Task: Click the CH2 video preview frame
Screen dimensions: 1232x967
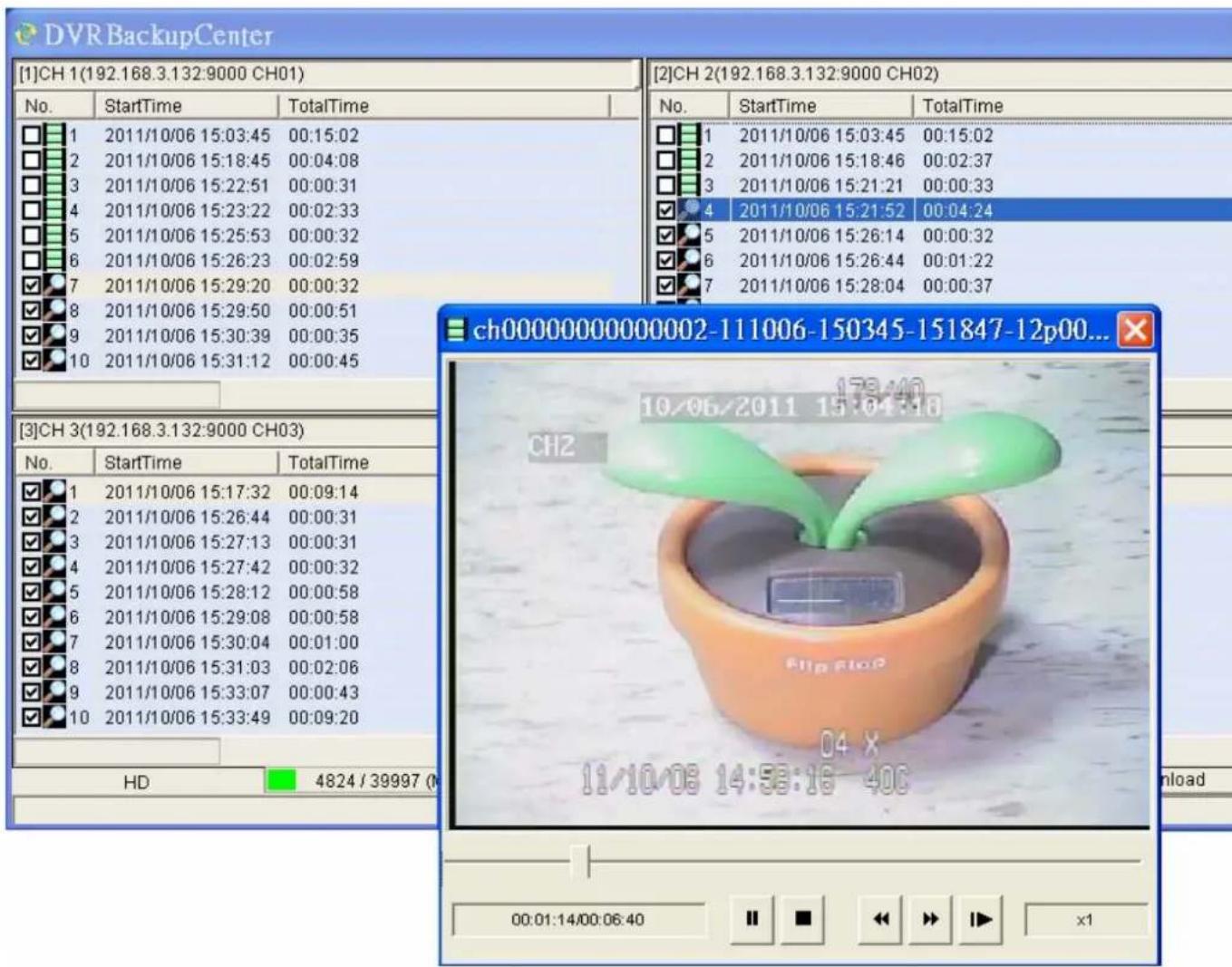Action: click(x=800, y=595)
